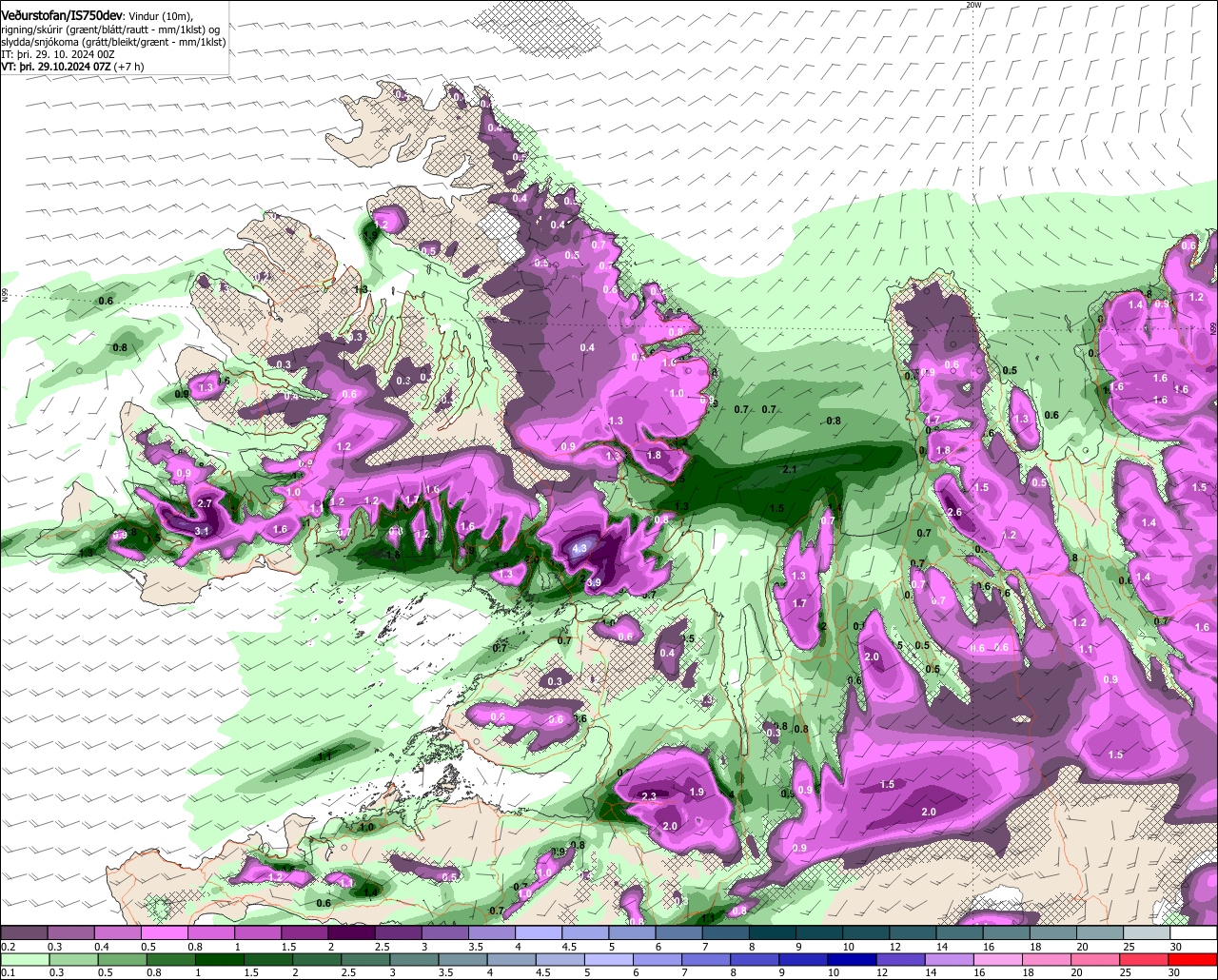Click the 2.3 snowfall value
Viewport: 1218px width, 980px height.
click(x=649, y=796)
